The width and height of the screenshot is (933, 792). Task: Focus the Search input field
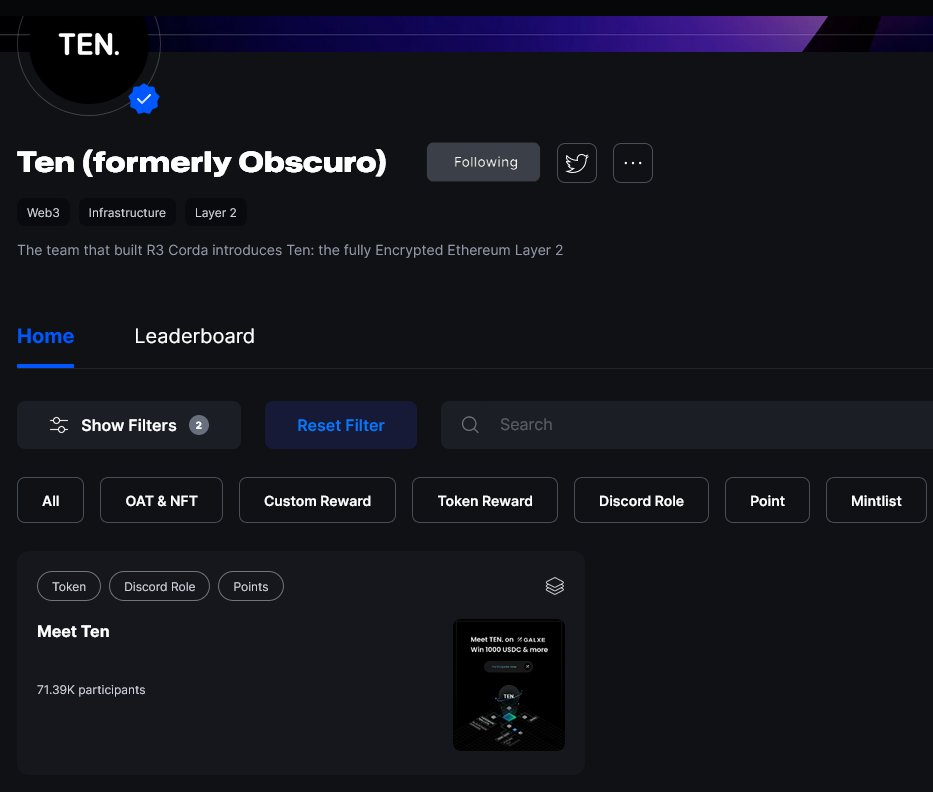(x=687, y=425)
